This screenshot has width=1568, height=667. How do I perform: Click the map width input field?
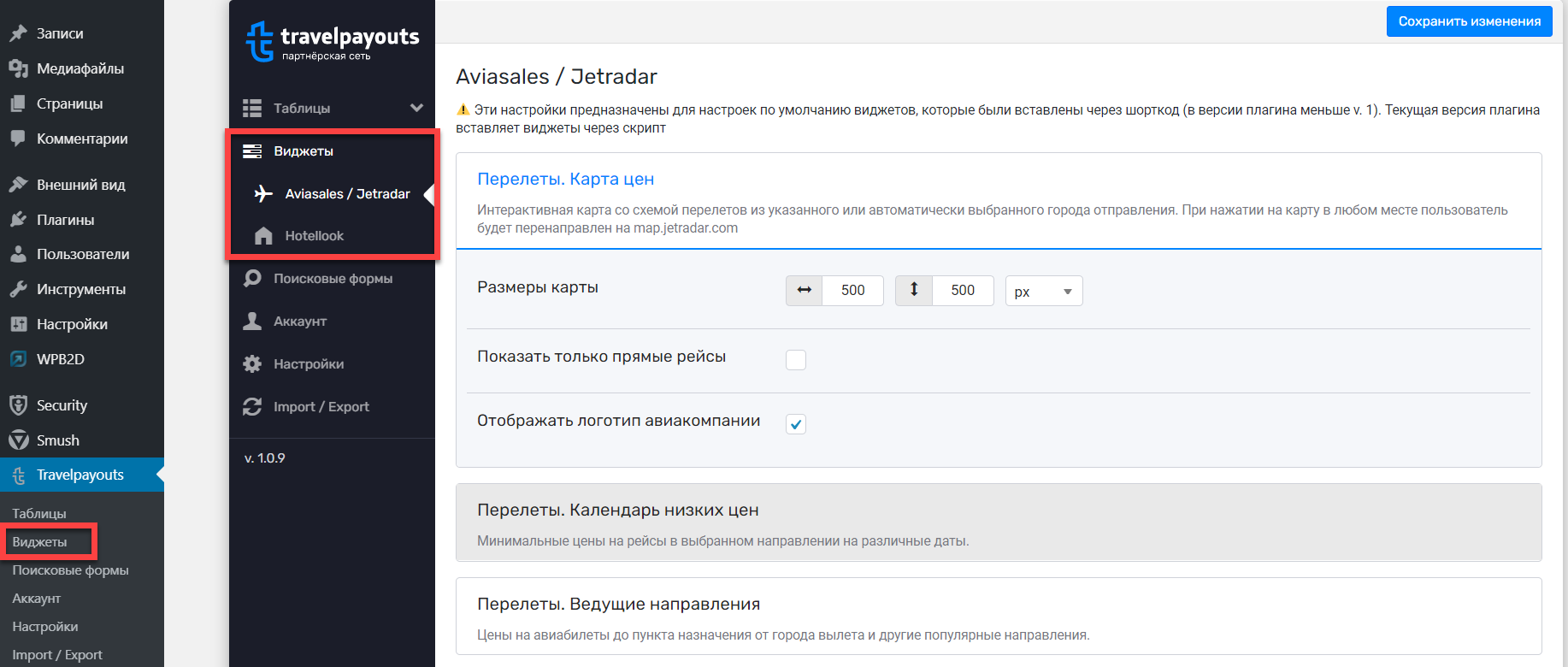(852, 290)
